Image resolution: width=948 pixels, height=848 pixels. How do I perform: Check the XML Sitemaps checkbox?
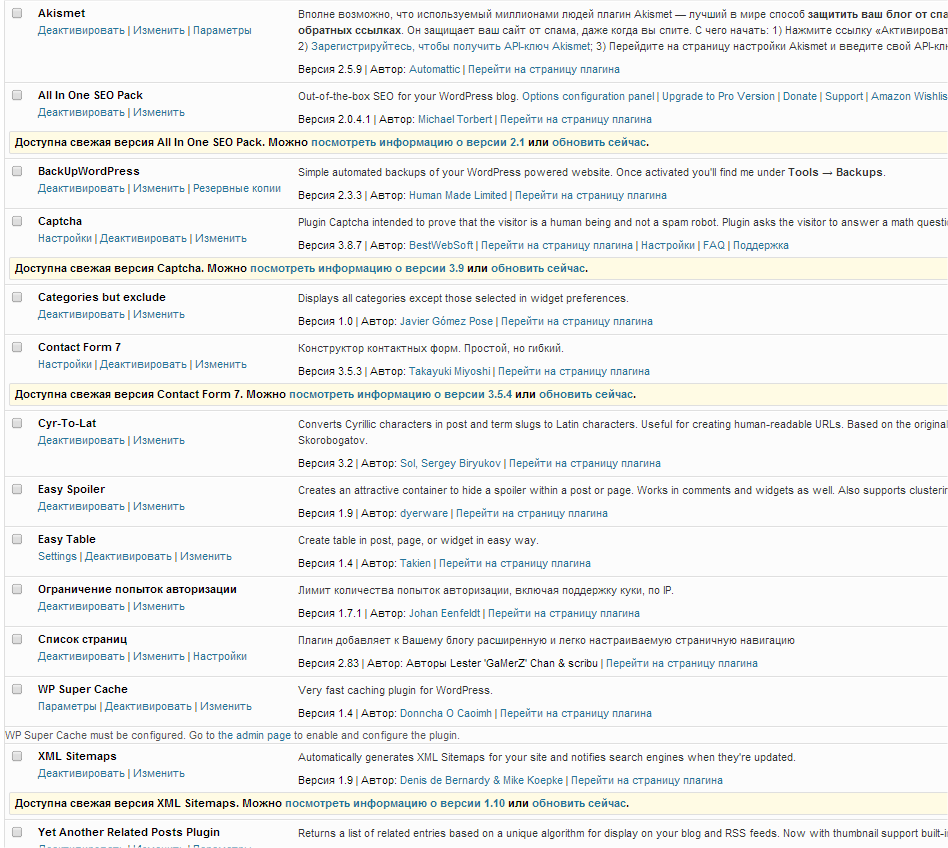pos(17,756)
